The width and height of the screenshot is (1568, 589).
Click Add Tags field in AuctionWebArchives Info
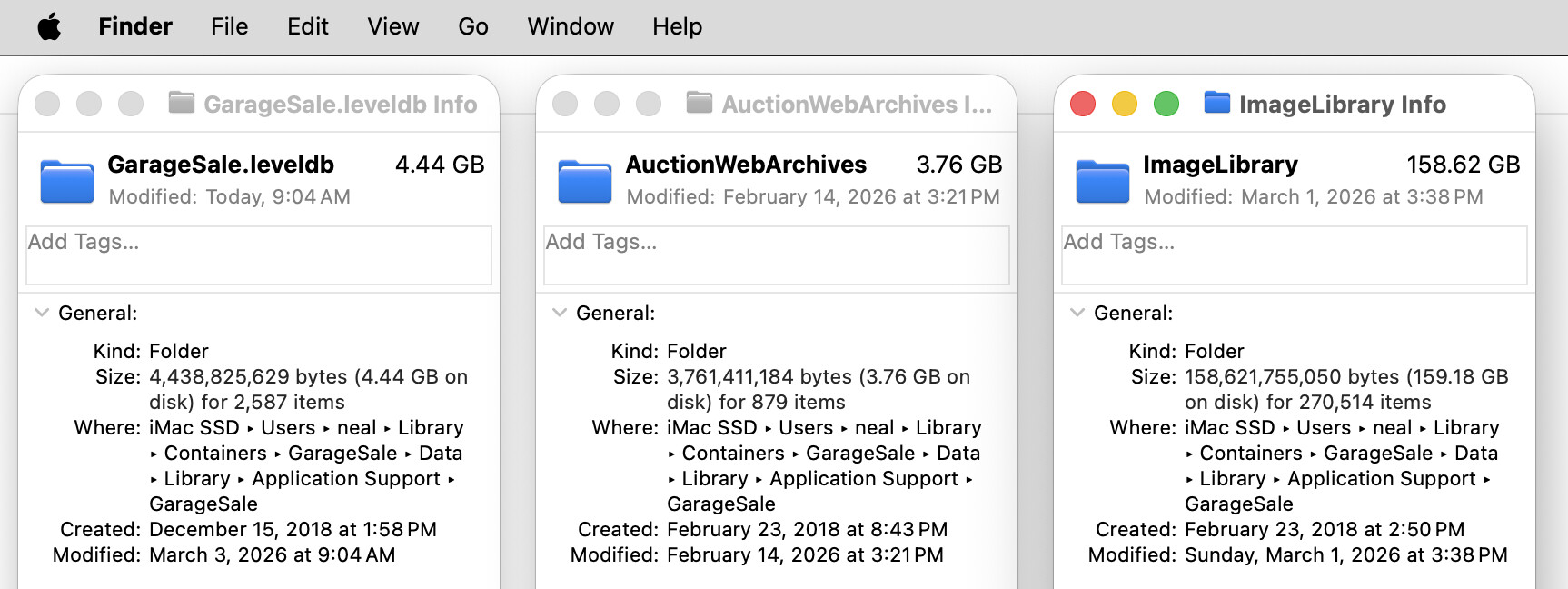777,255
